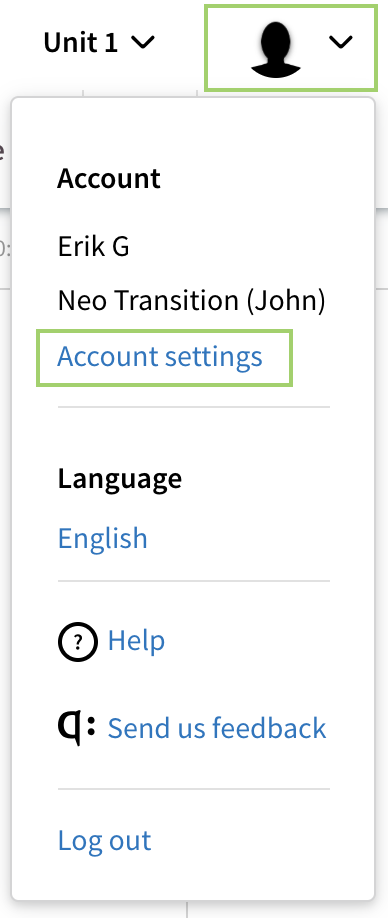Choose Send us feedback

pyautogui.click(x=217, y=728)
